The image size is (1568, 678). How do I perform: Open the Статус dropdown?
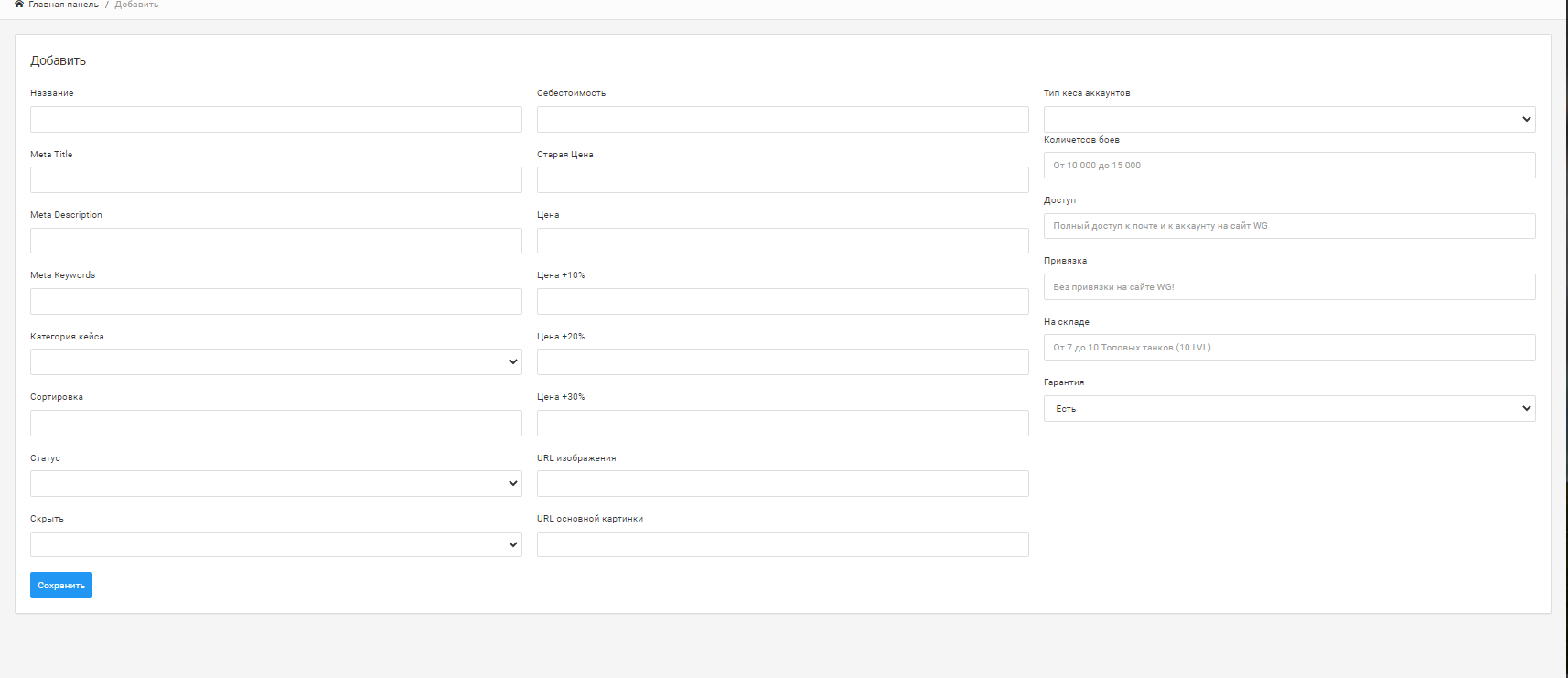275,484
